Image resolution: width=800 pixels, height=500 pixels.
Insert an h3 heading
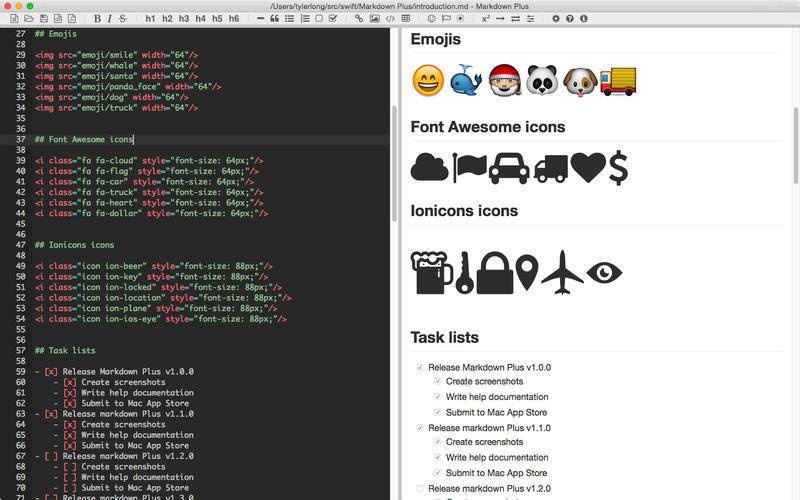184,18
